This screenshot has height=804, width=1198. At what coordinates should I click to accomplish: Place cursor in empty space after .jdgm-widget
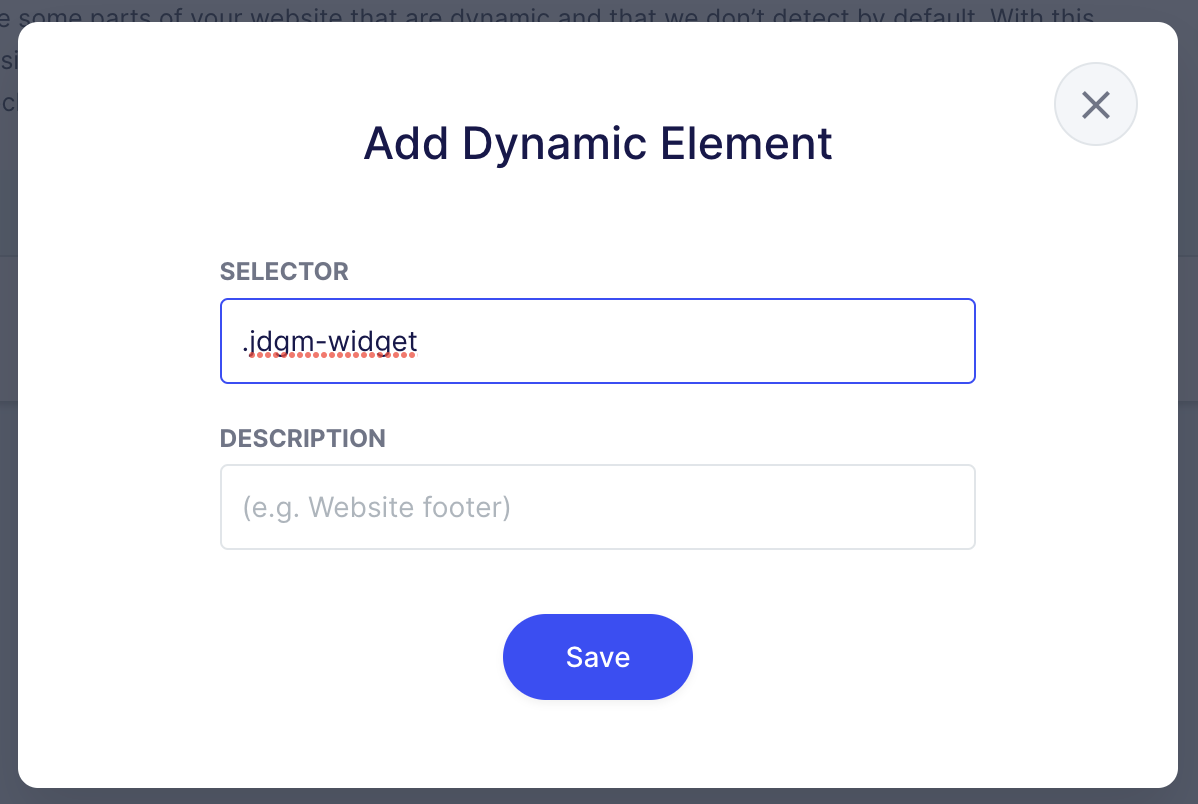click(700, 341)
